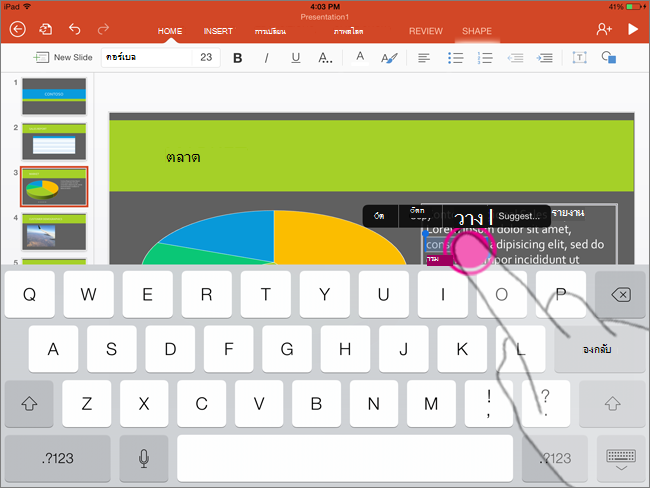650x488 pixels.
Task: Tap the Paste 'วาง' popup option
Action: [x=468, y=218]
